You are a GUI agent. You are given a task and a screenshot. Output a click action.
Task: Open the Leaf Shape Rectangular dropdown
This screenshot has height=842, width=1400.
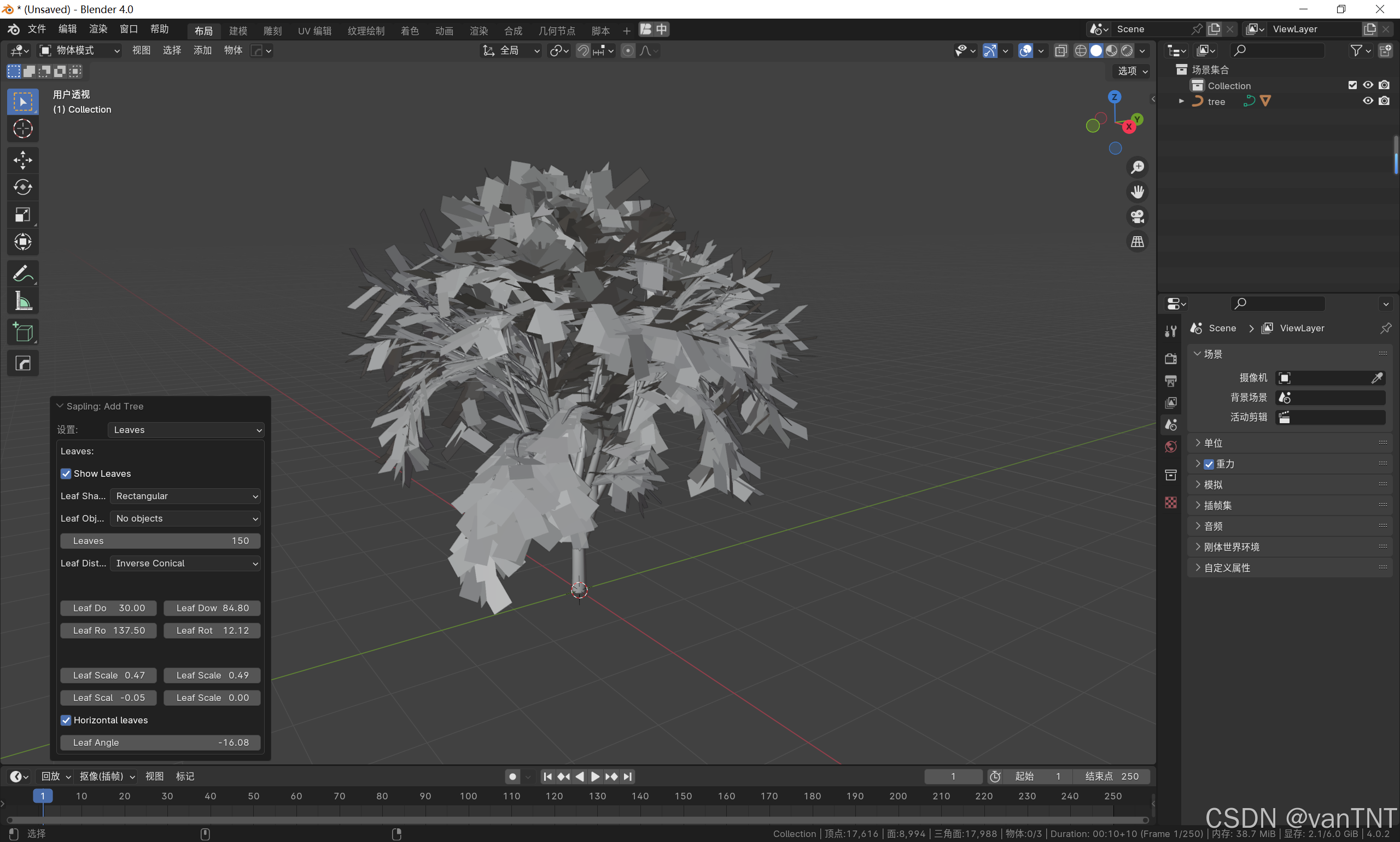tap(185, 496)
